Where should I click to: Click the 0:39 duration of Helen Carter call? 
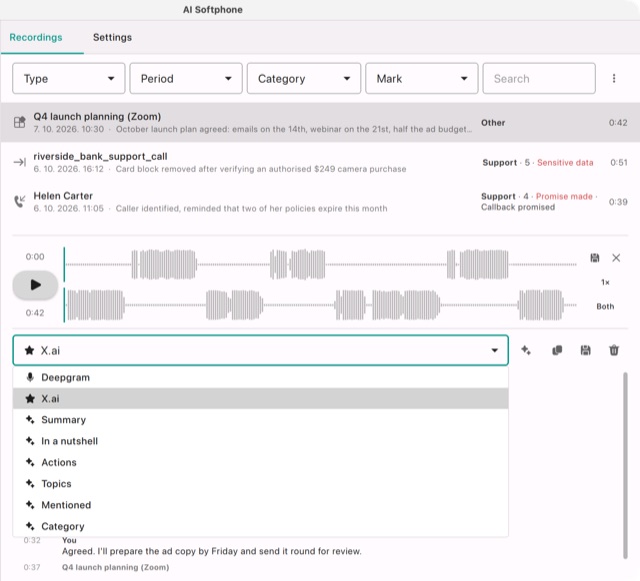tap(618, 202)
